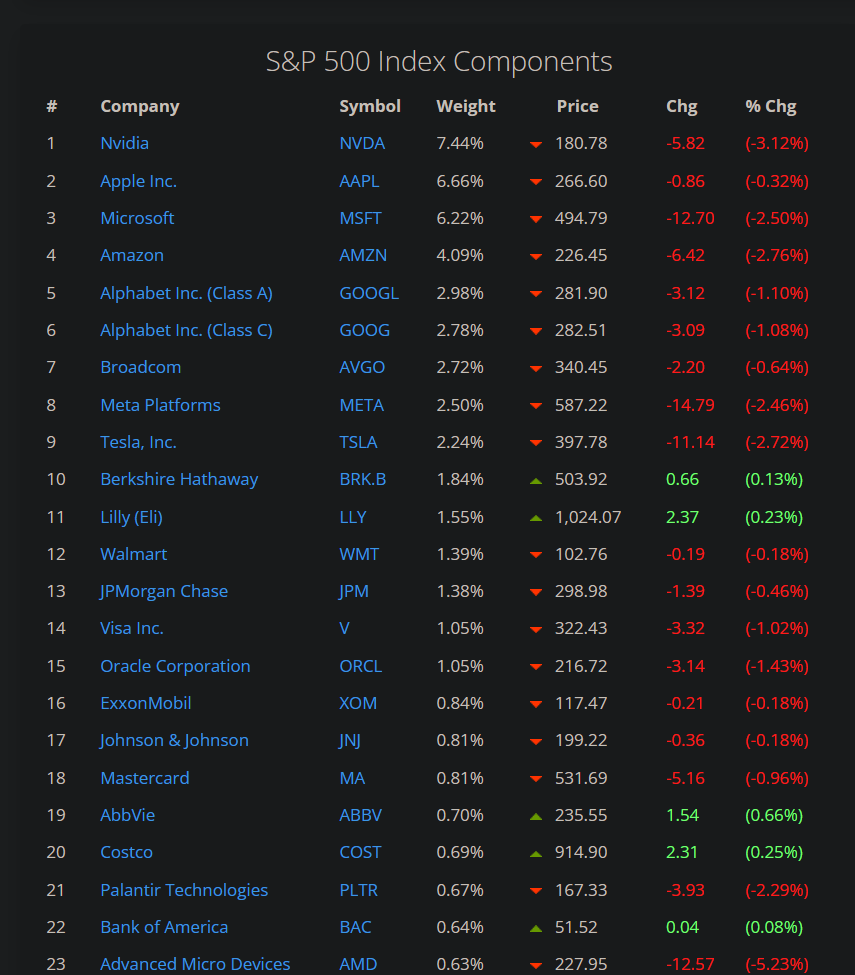Click the PLTR ticker symbol
This screenshot has width=855, height=975.
pos(358,890)
